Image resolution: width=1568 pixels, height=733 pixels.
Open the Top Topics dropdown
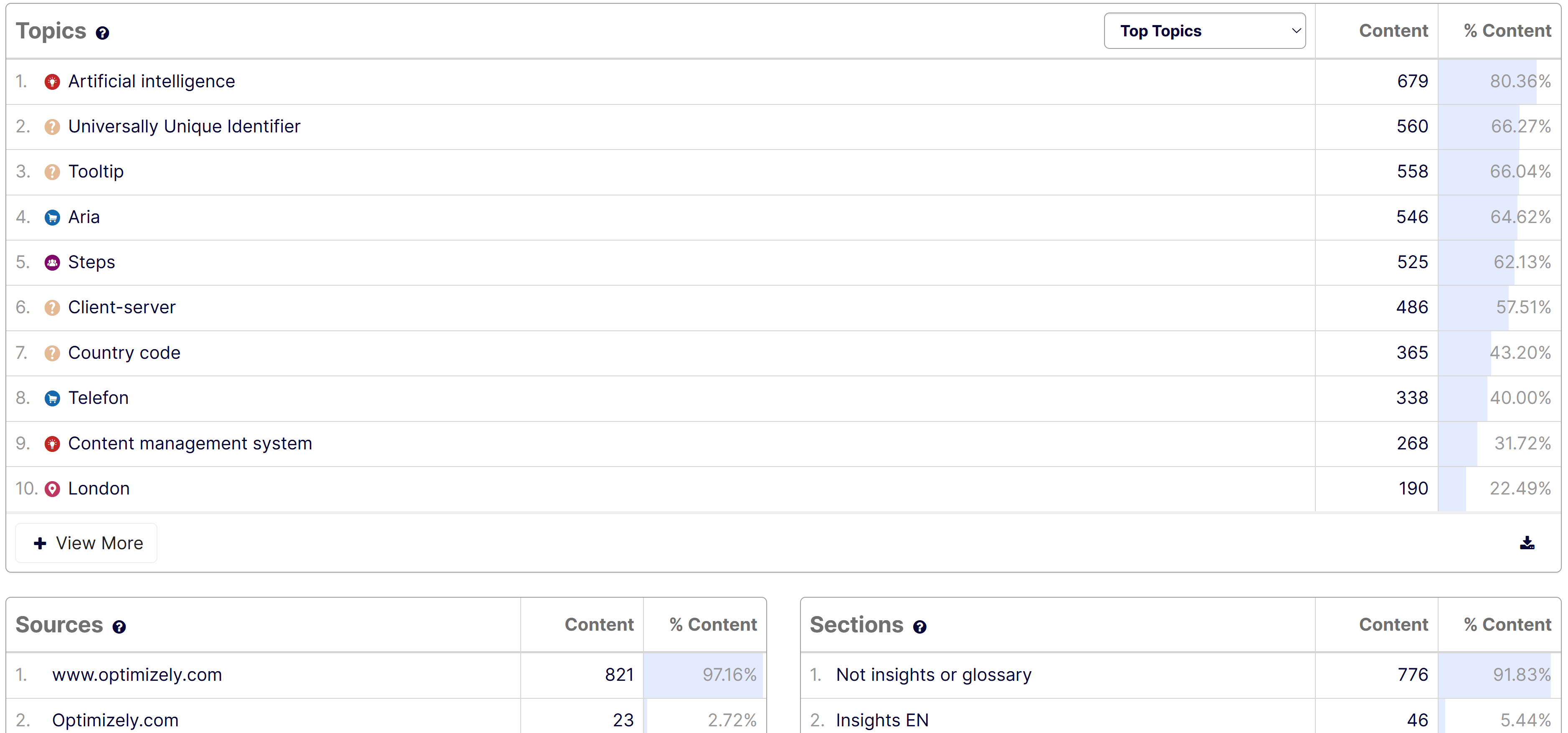(x=1204, y=31)
